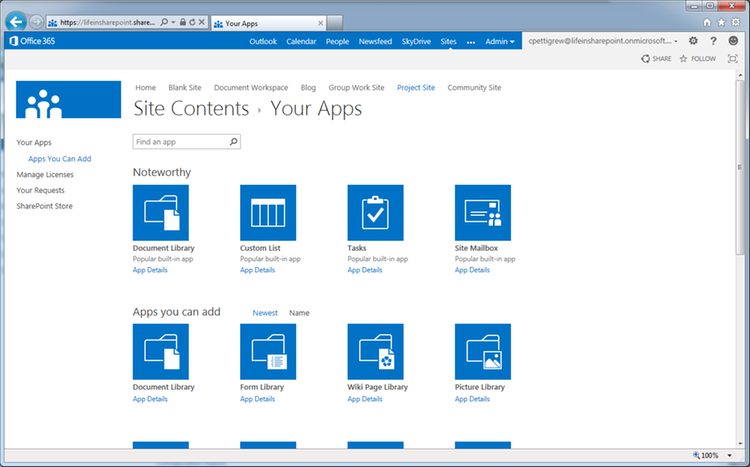Open Your Requests in sidebar
The width and height of the screenshot is (750, 467).
coord(40,190)
